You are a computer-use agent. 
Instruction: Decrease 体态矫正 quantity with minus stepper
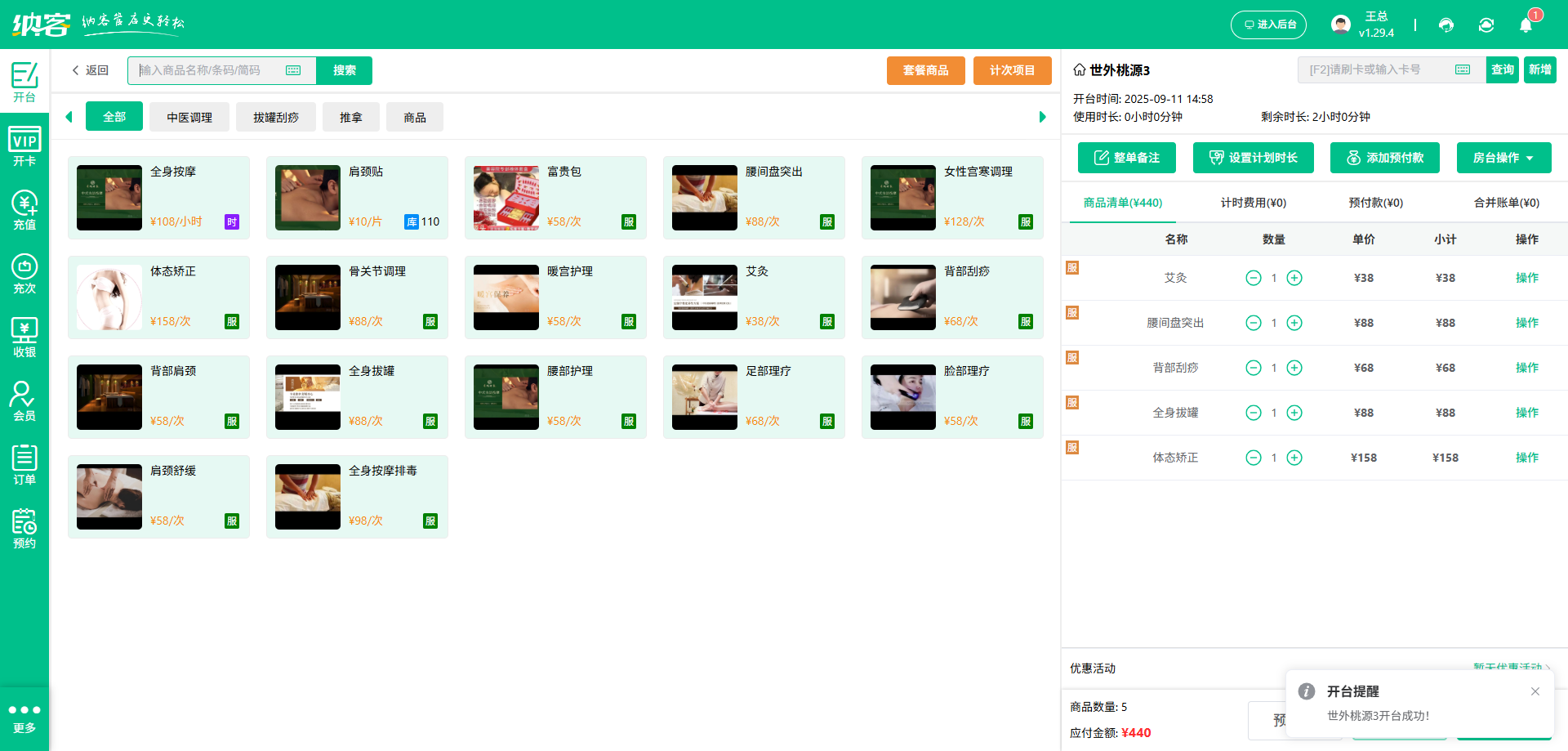(1254, 458)
